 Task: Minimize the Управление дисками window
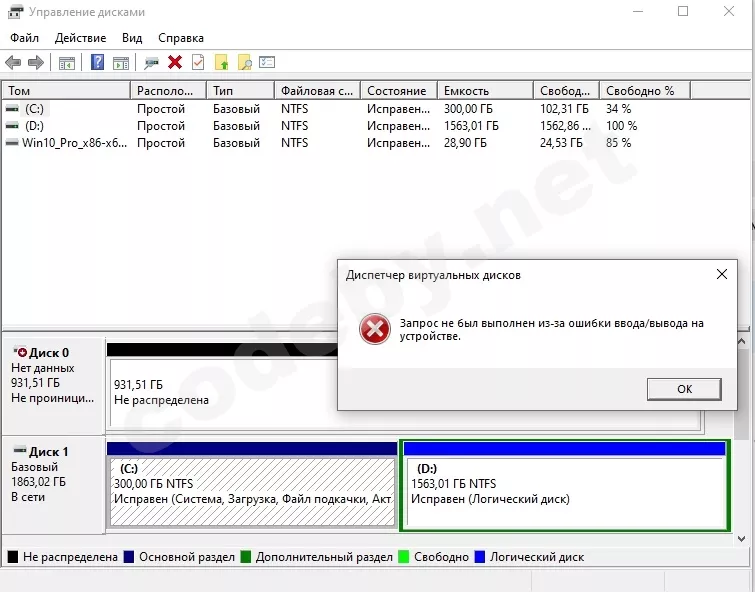click(x=638, y=11)
